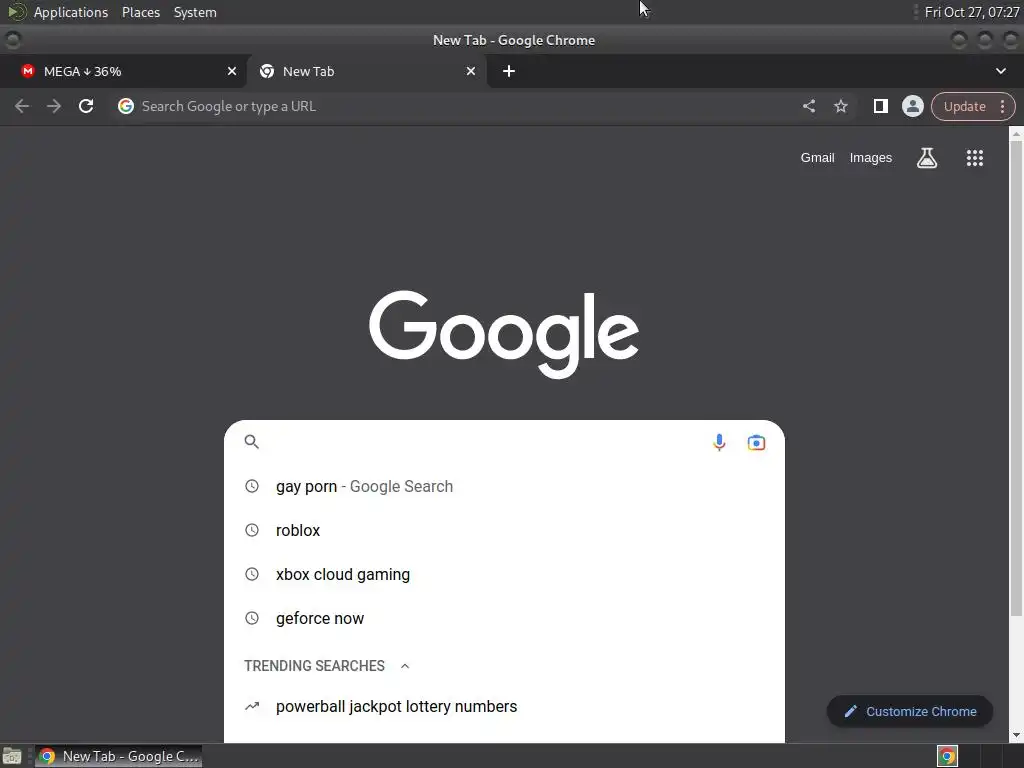This screenshot has width=1024, height=768.
Task: Open the Images link
Action: [871, 158]
